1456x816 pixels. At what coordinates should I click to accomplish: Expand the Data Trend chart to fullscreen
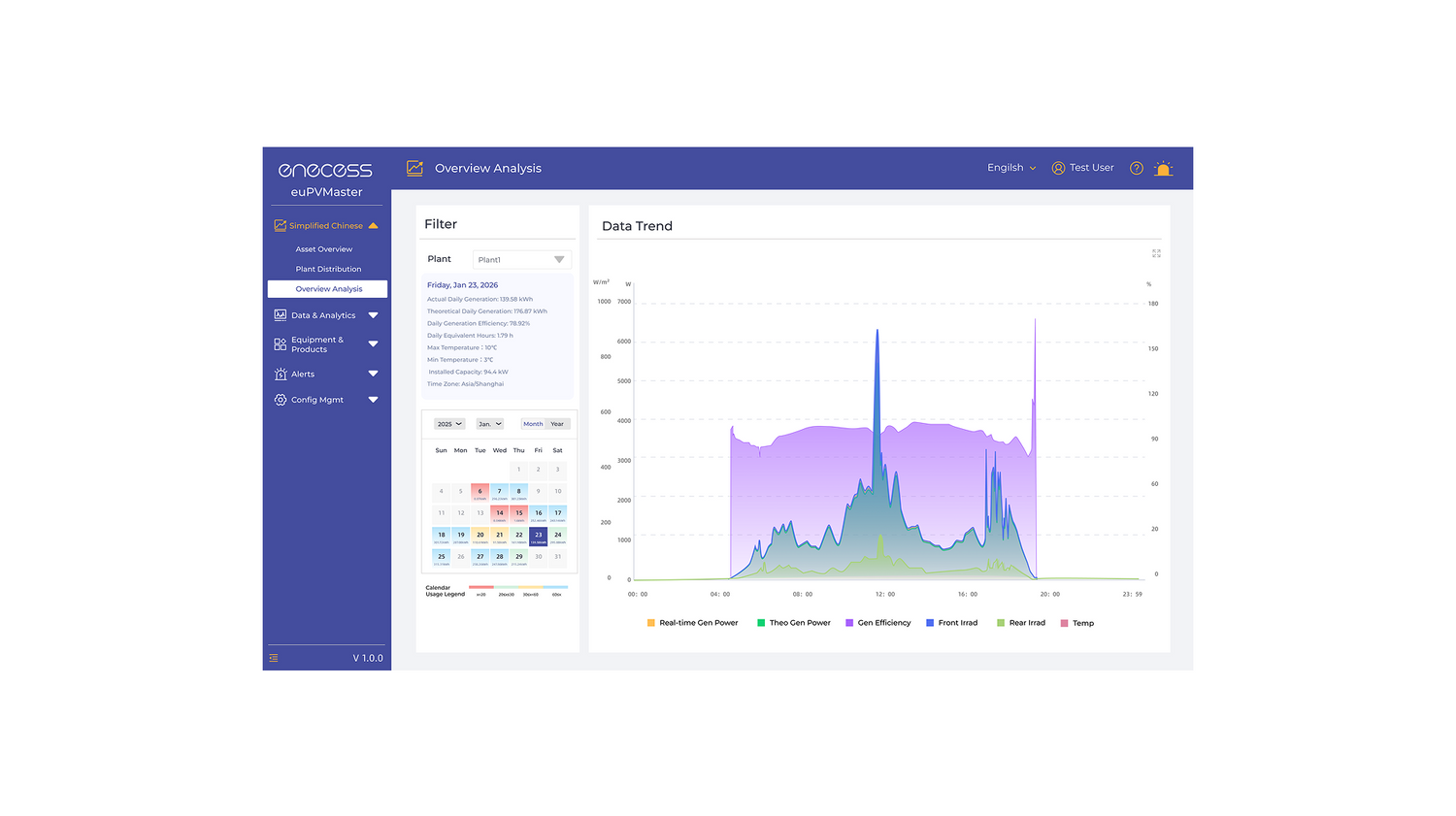(x=1156, y=253)
